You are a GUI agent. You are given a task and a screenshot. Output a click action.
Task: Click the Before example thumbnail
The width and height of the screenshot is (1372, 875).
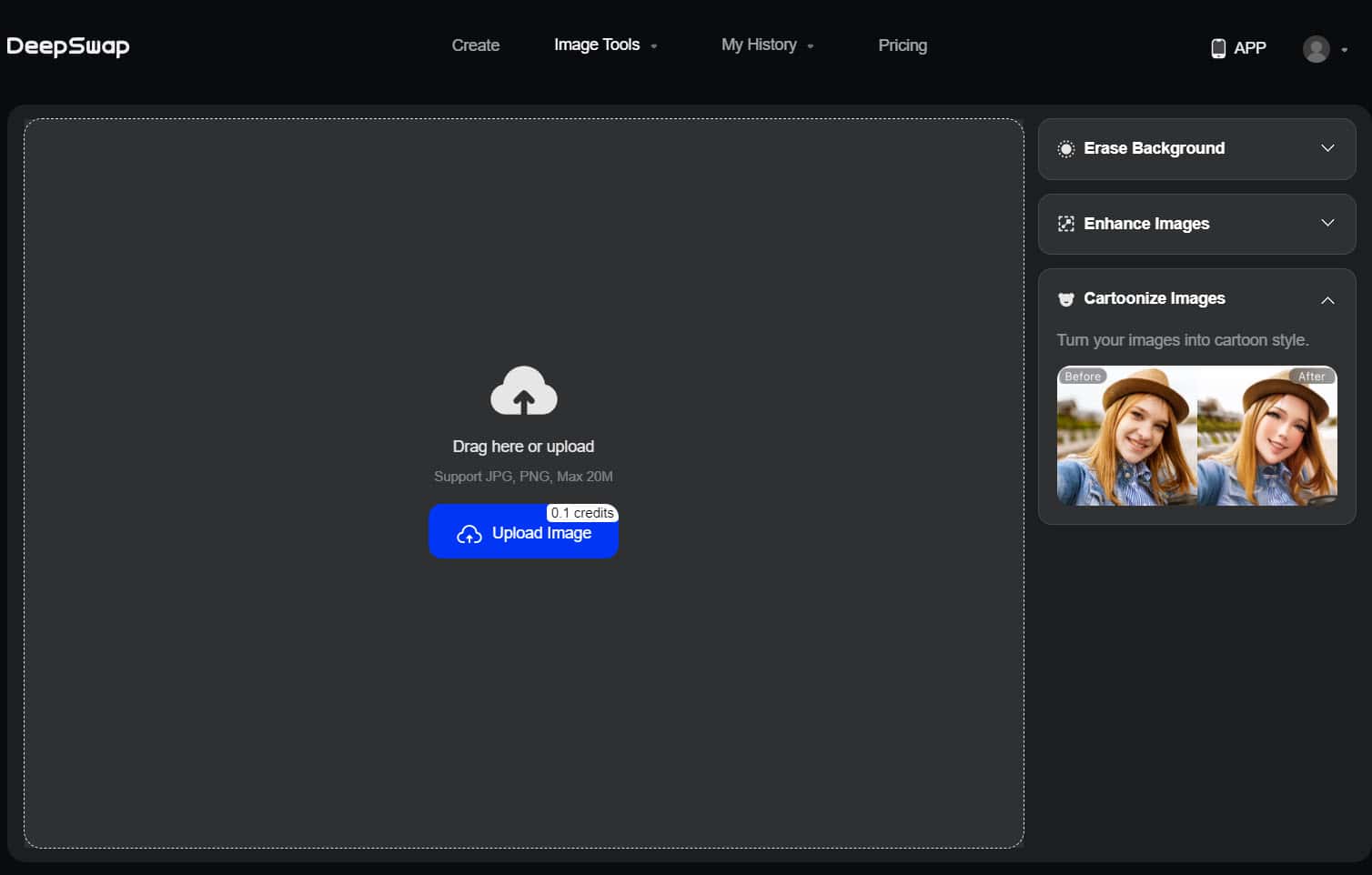(1126, 436)
